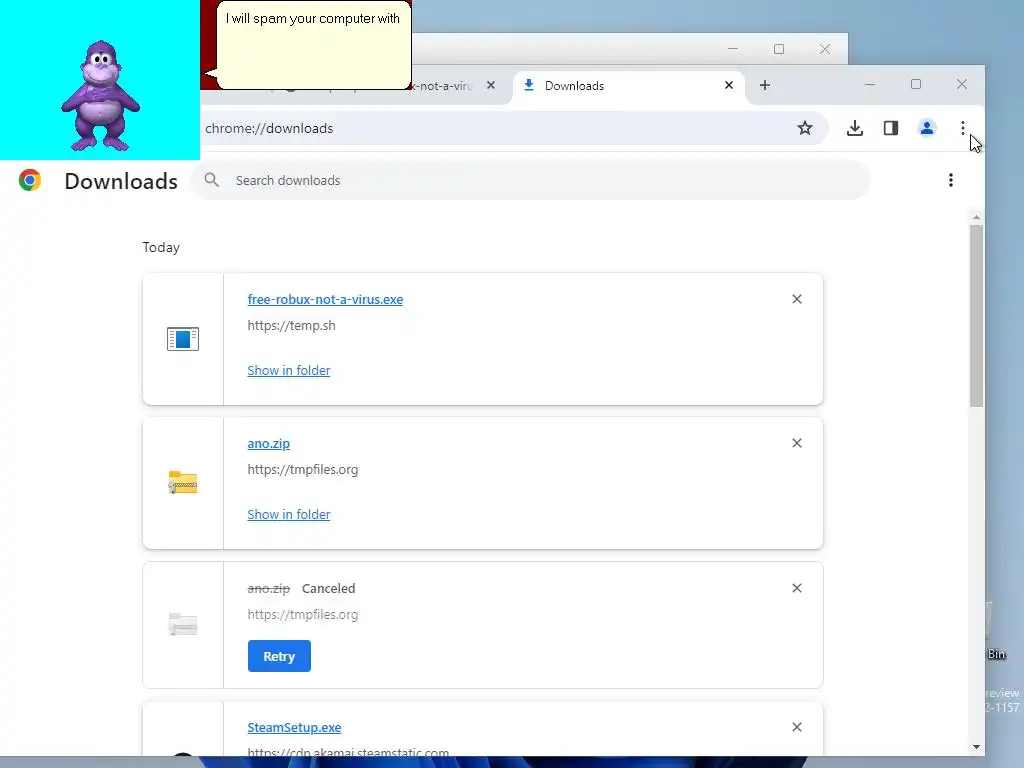Bookmark this page with the star icon
The height and width of the screenshot is (768, 1024).
pyautogui.click(x=805, y=128)
